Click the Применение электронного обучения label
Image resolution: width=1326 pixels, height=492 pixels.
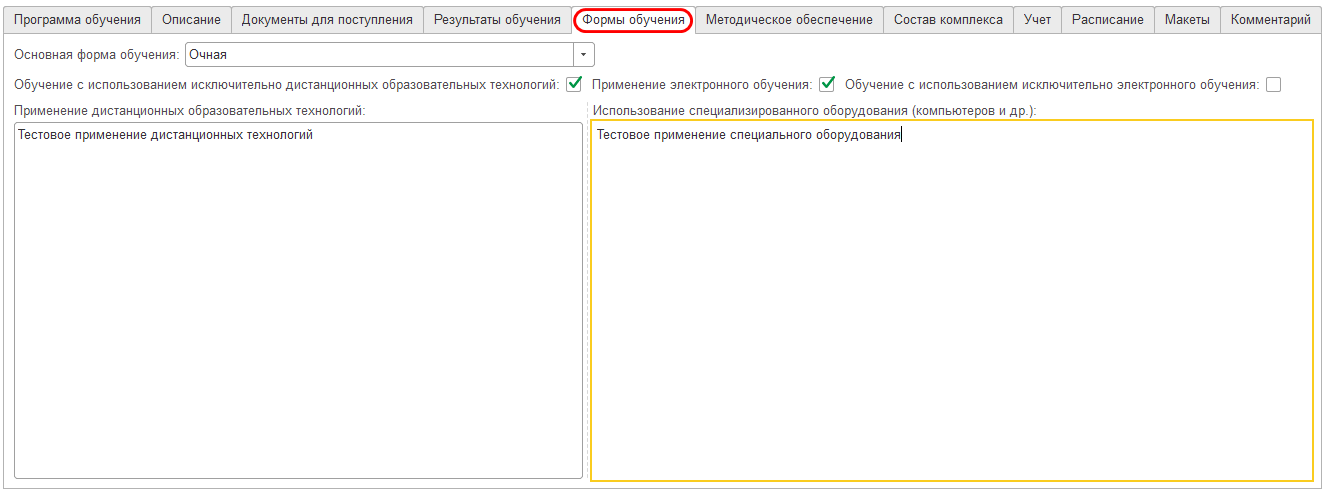702,85
